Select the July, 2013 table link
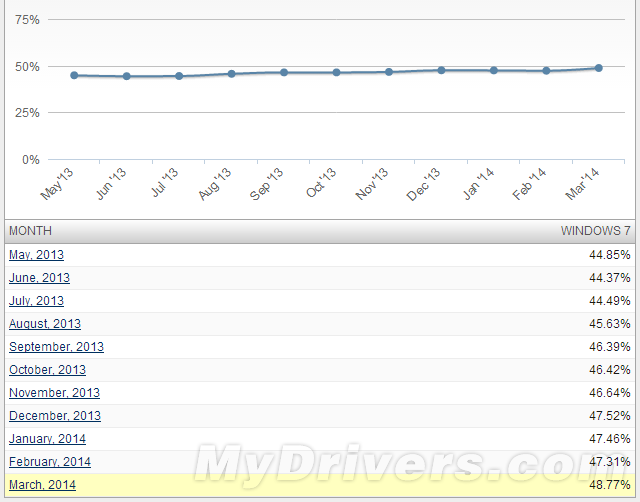The height and width of the screenshot is (502, 640). point(36,301)
